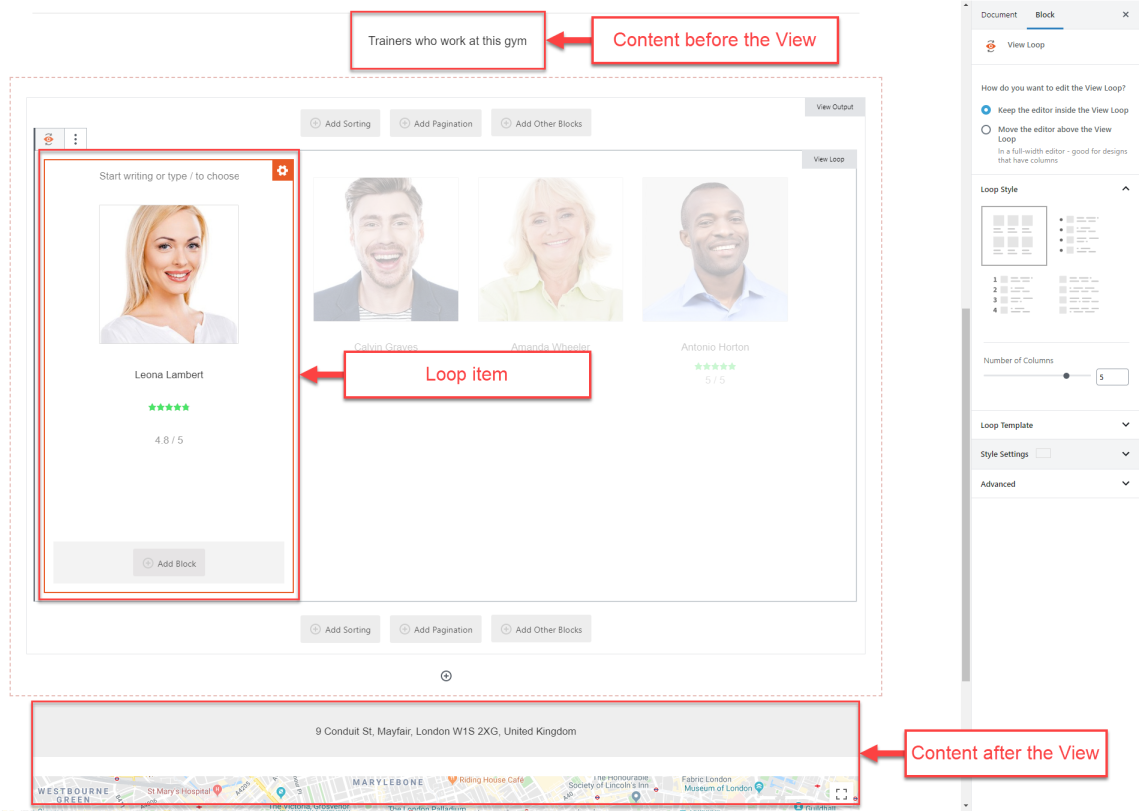This screenshot has width=1139, height=811.
Task: Click the 9 Conduit St address text
Action: [x=446, y=731]
